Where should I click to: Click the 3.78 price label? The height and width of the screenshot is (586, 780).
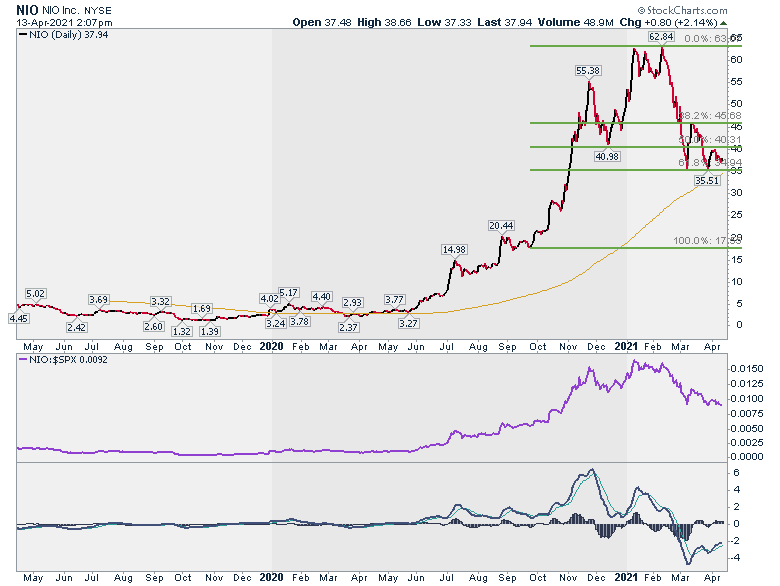299,321
